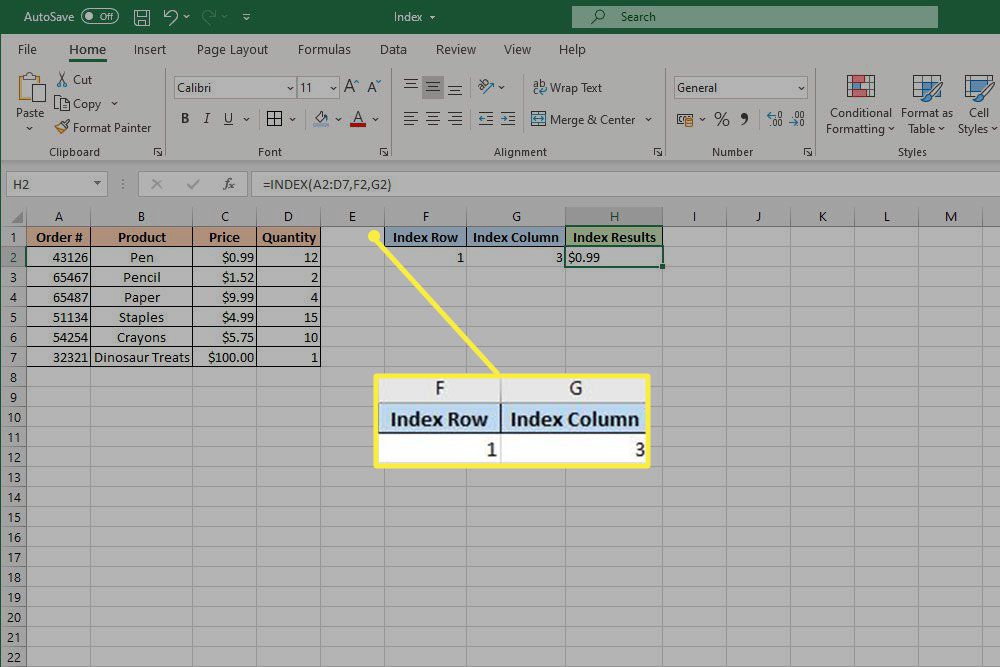Image resolution: width=1000 pixels, height=667 pixels.
Task: Click inside the formula bar
Action: (625, 184)
